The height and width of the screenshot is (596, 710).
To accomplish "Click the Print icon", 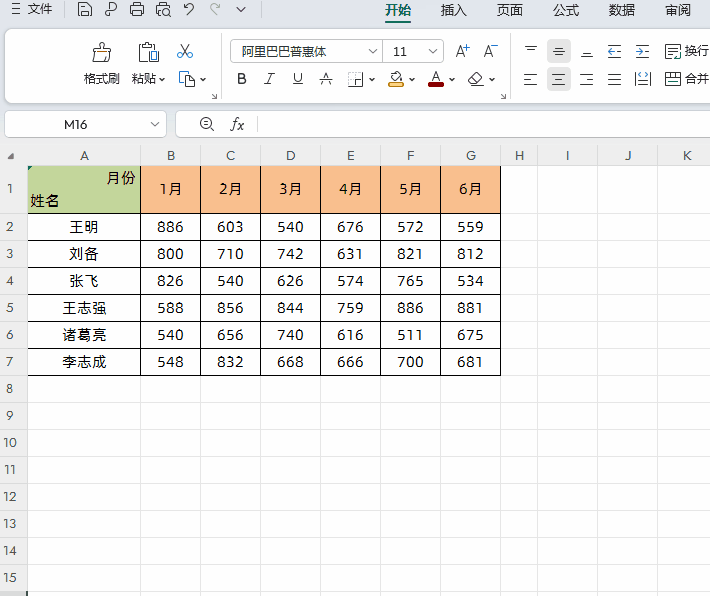I will tap(137, 10).
